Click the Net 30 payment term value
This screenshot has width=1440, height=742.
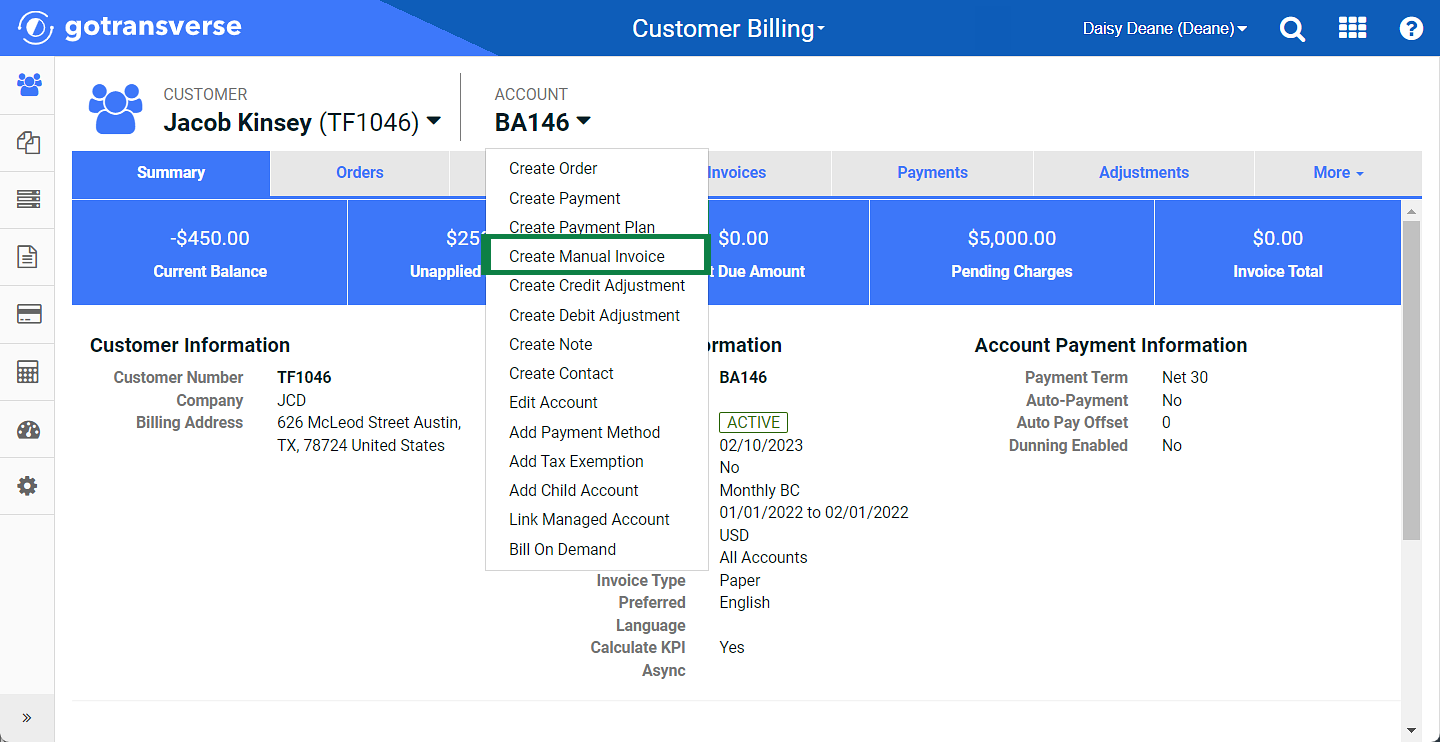click(1185, 377)
